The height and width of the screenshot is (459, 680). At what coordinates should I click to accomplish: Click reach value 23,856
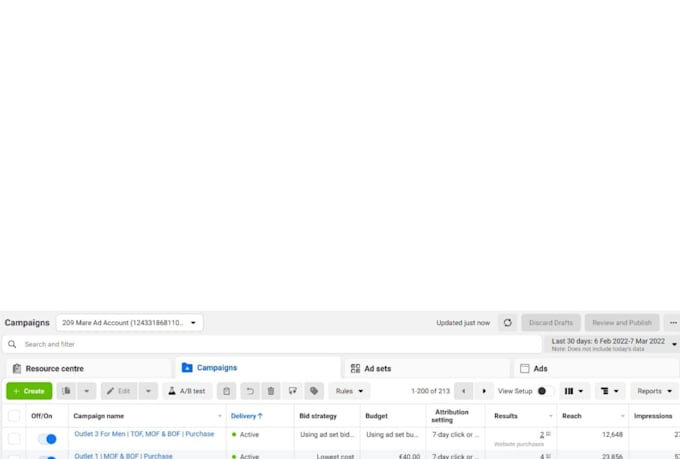612,456
